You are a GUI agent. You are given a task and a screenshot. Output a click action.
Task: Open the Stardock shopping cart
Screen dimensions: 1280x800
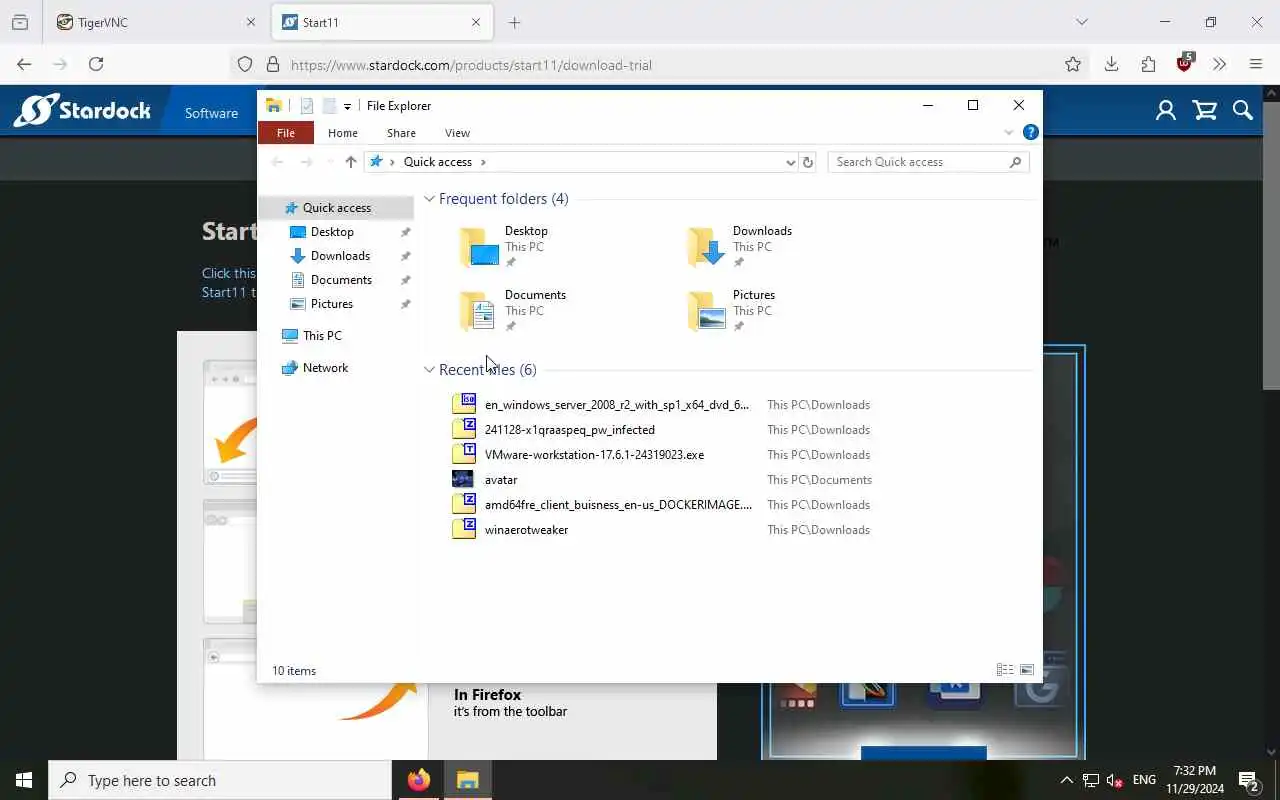(1205, 111)
